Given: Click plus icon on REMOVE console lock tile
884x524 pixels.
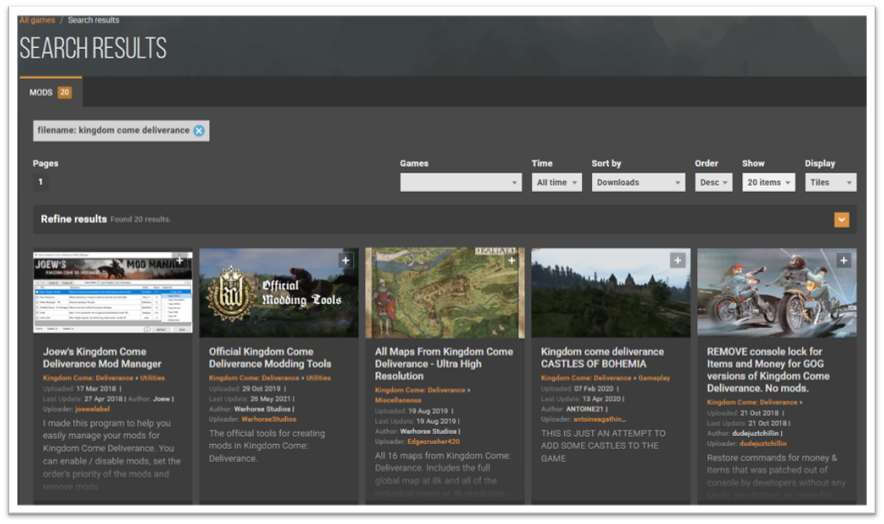Looking at the screenshot, I should click(x=843, y=261).
